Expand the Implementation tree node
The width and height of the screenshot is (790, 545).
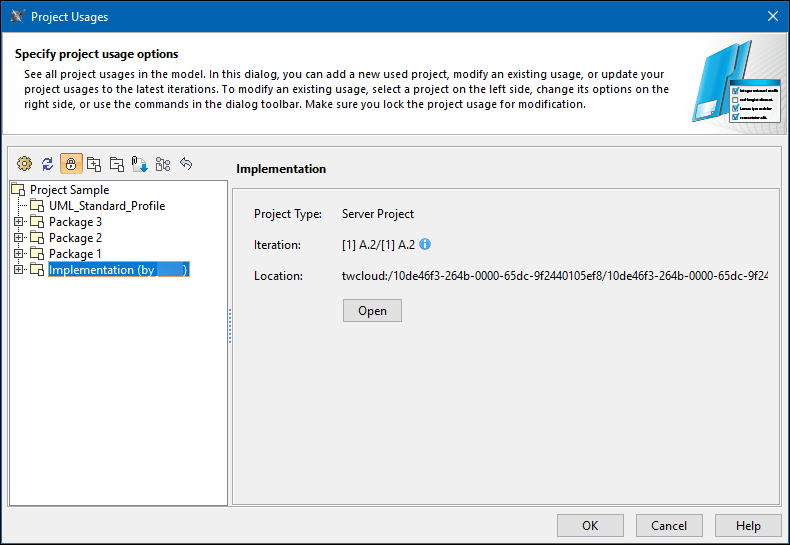pos(18,270)
